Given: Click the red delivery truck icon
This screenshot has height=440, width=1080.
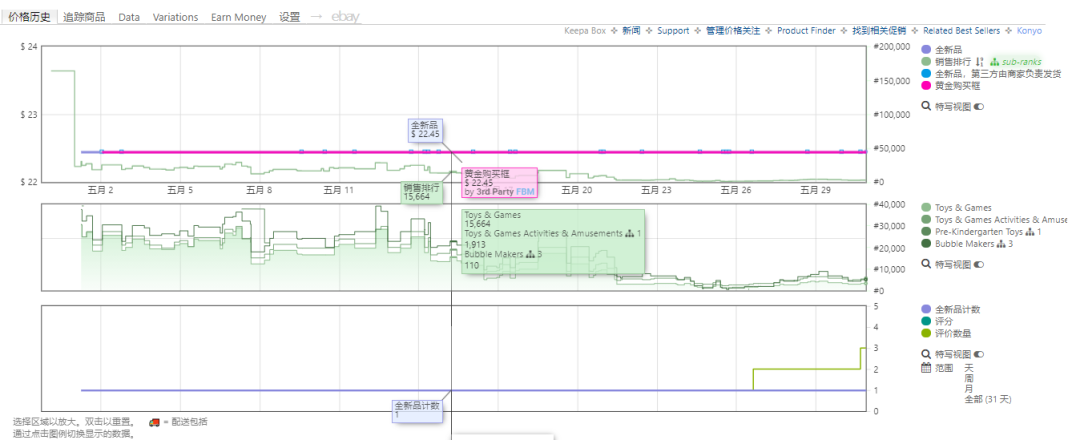Looking at the screenshot, I should (154, 422).
